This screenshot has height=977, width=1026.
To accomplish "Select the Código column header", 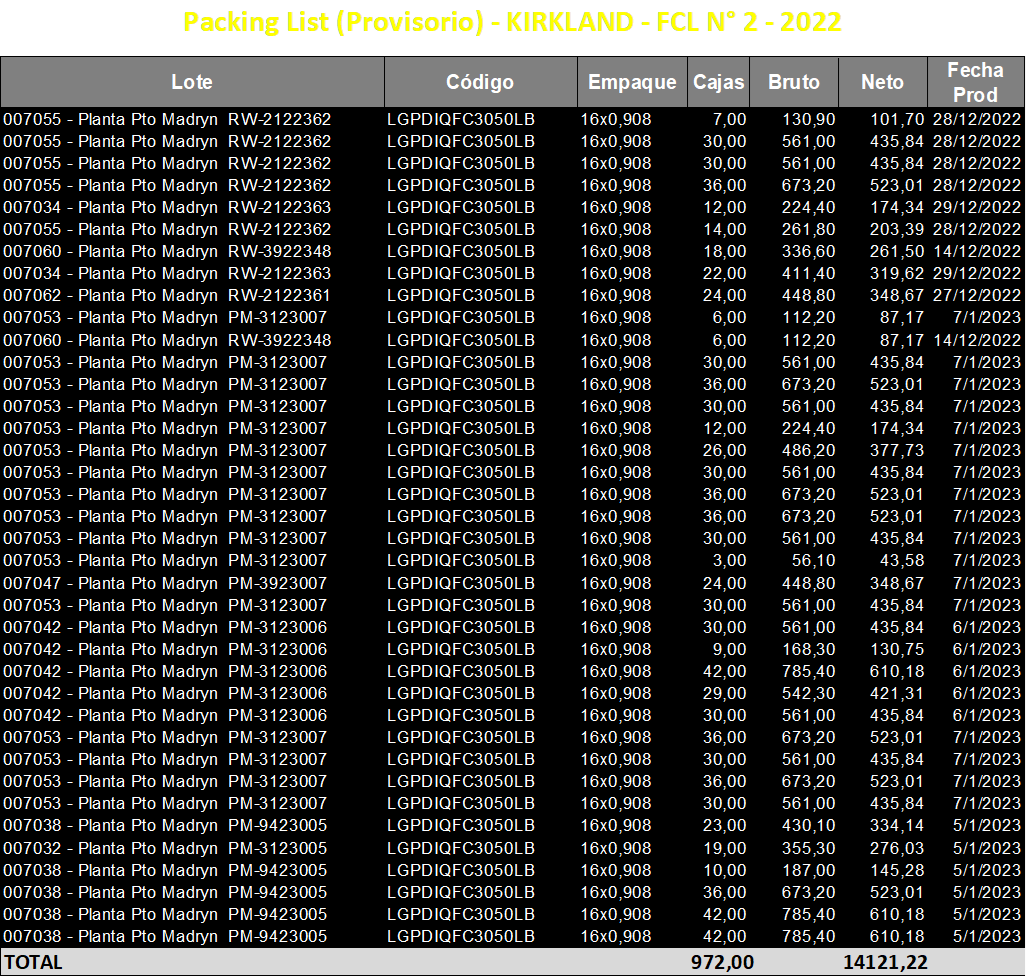I will point(480,82).
